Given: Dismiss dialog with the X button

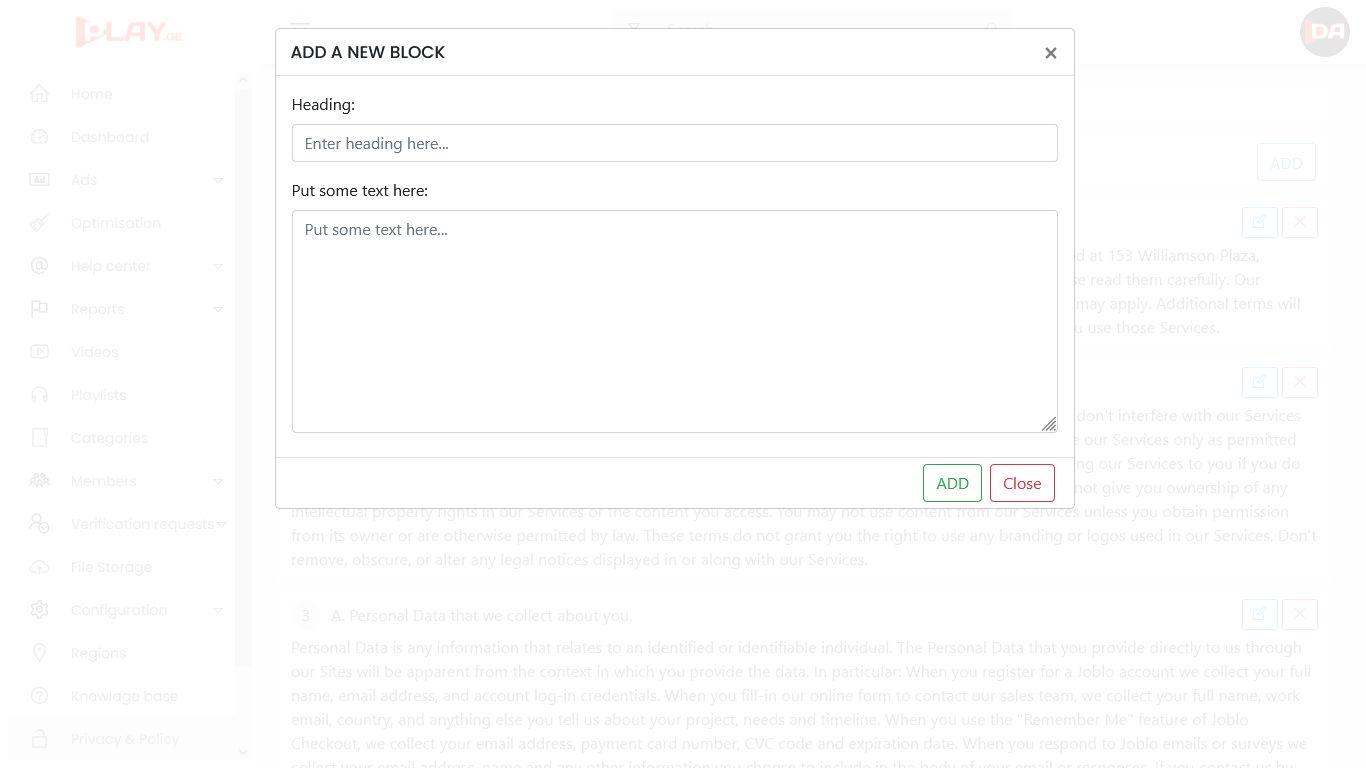Looking at the screenshot, I should tap(1050, 53).
